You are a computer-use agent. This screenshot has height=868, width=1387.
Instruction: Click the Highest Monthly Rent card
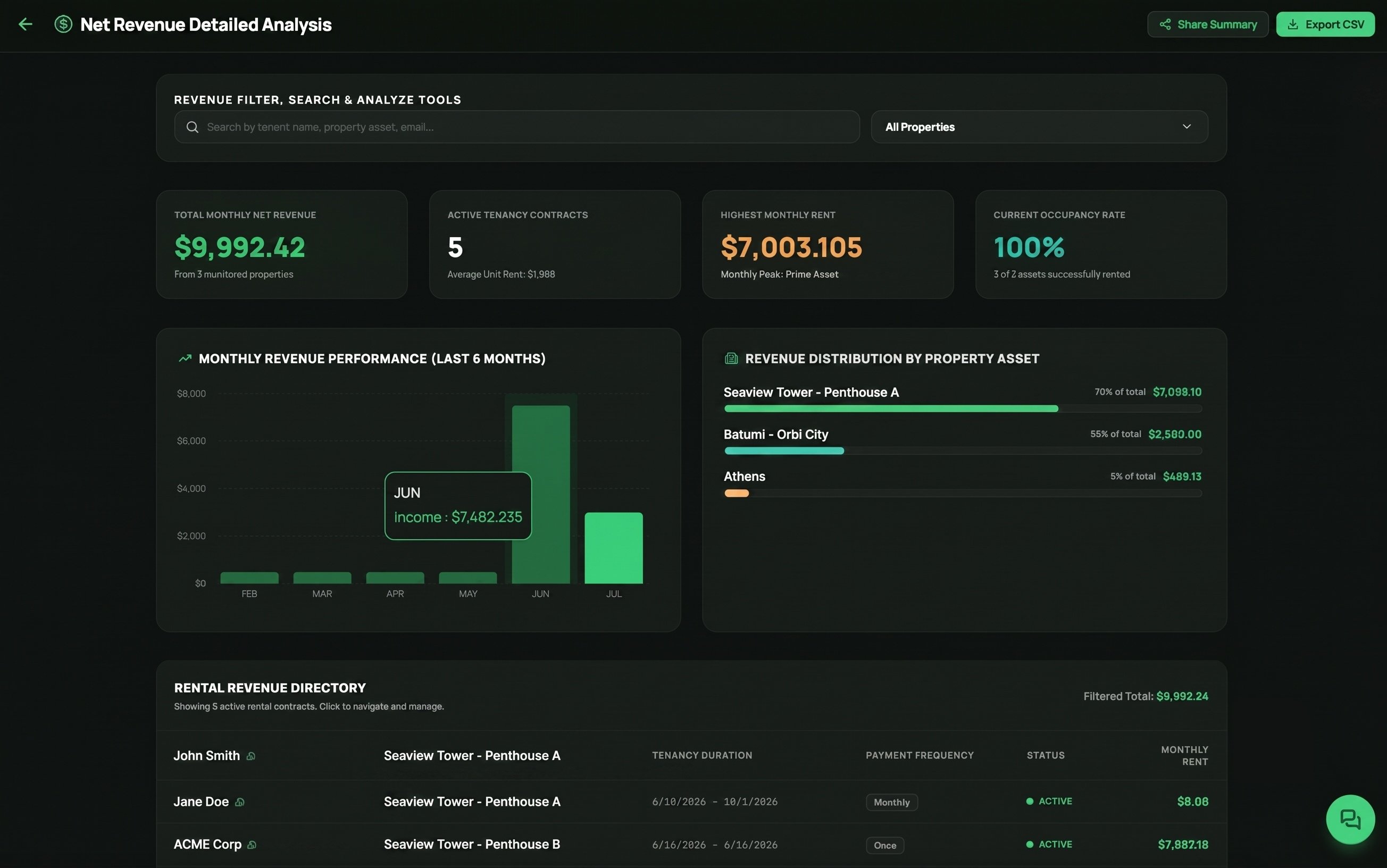[x=828, y=244]
